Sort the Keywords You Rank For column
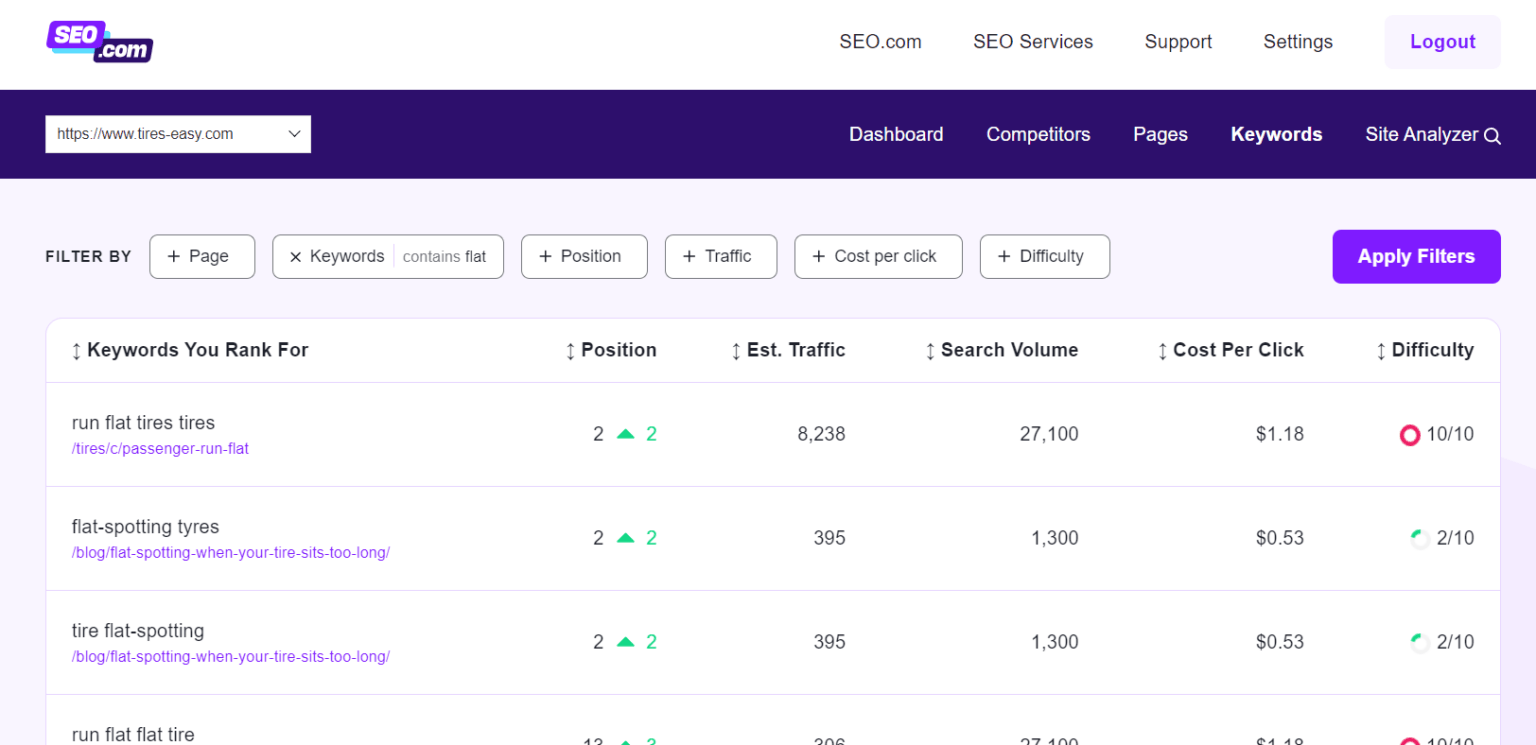Viewport: 1536px width, 745px height. click(189, 350)
